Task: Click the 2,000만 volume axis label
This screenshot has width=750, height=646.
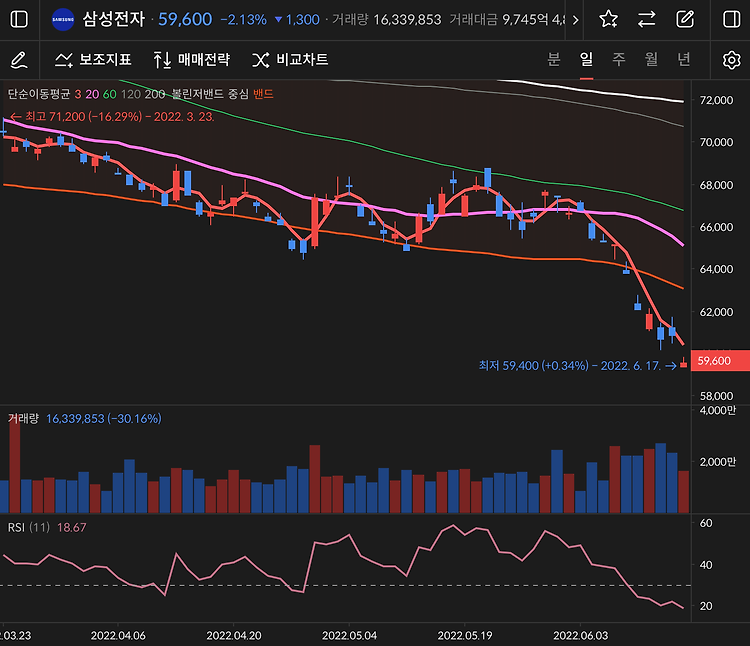Action: 717,462
